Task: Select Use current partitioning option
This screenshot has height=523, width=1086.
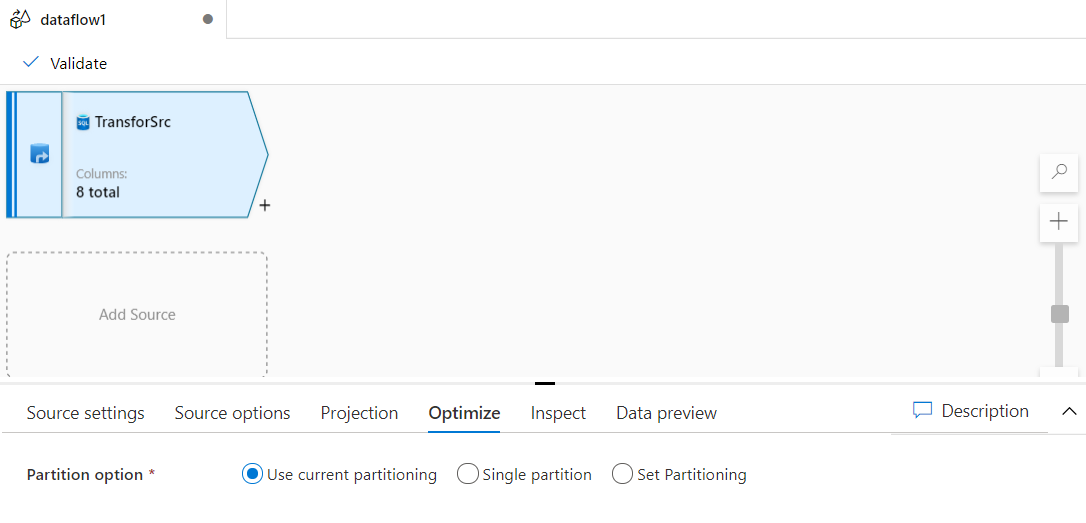Action: coord(252,474)
